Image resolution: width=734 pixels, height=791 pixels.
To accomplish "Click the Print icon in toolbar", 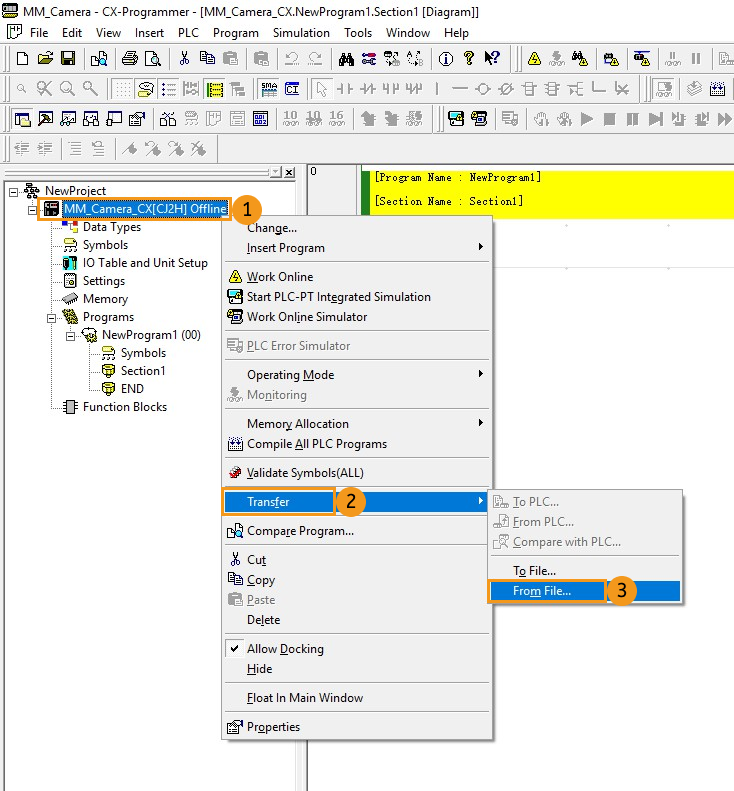I will tap(129, 59).
